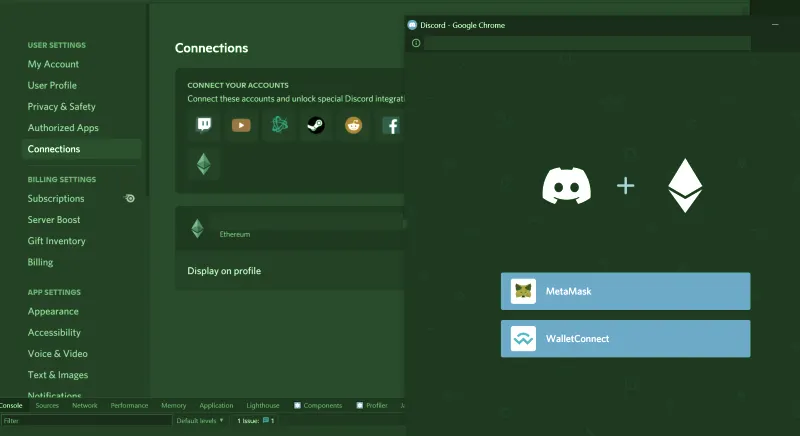Open the Lighthouse devtools tab
The height and width of the screenshot is (436, 800).
tap(263, 406)
